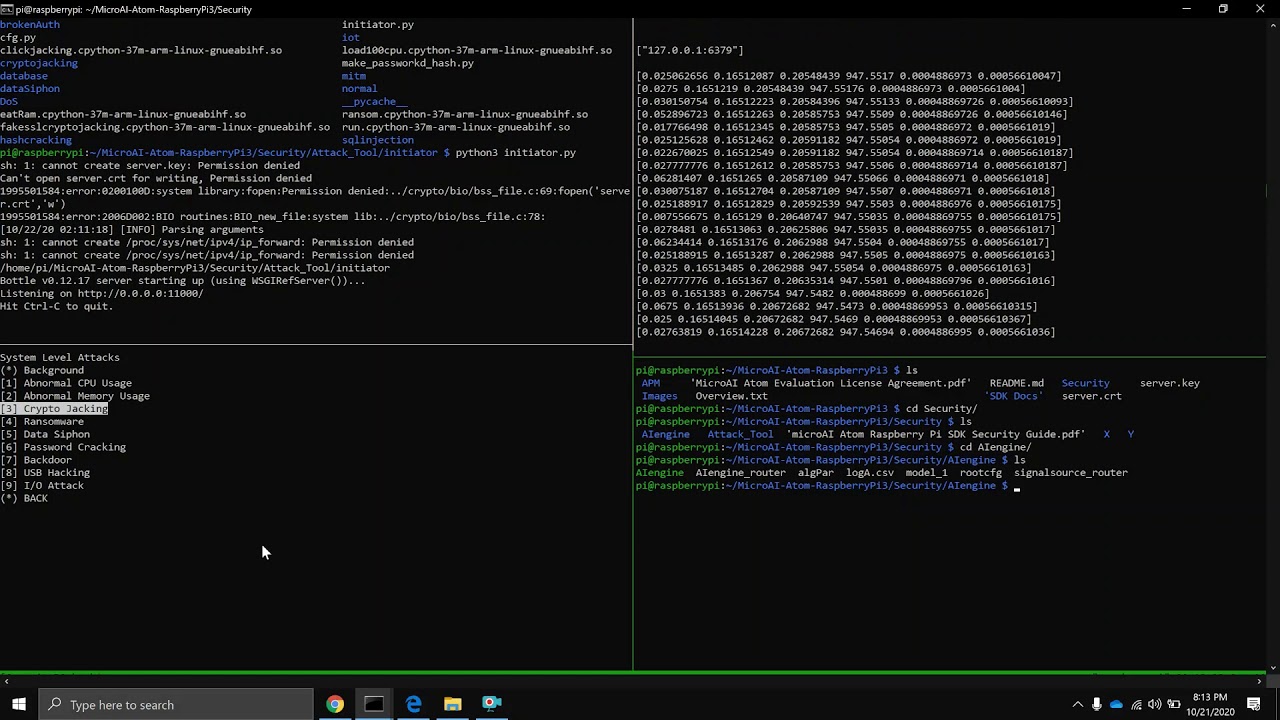The width and height of the screenshot is (1280, 720).
Task: Click server.crt in the right pane listing
Action: coord(1092,396)
